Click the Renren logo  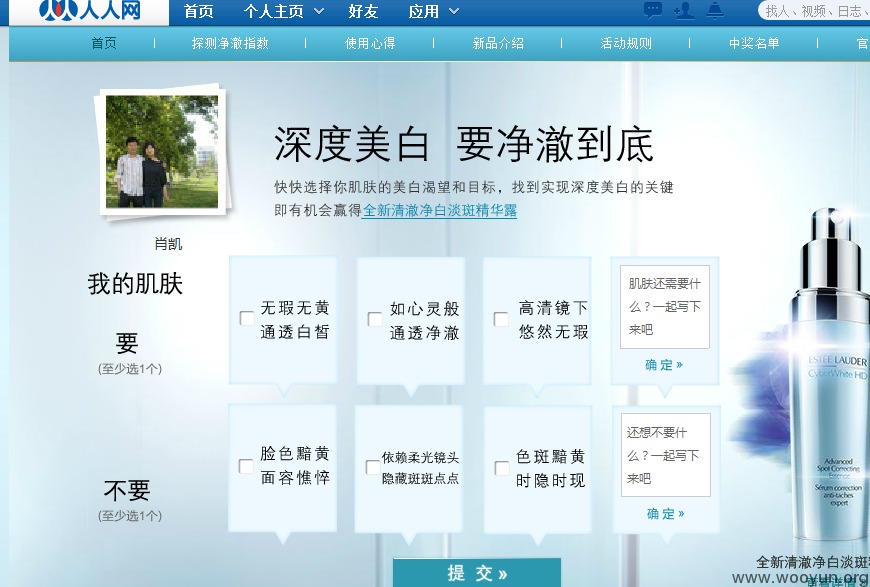pos(90,10)
